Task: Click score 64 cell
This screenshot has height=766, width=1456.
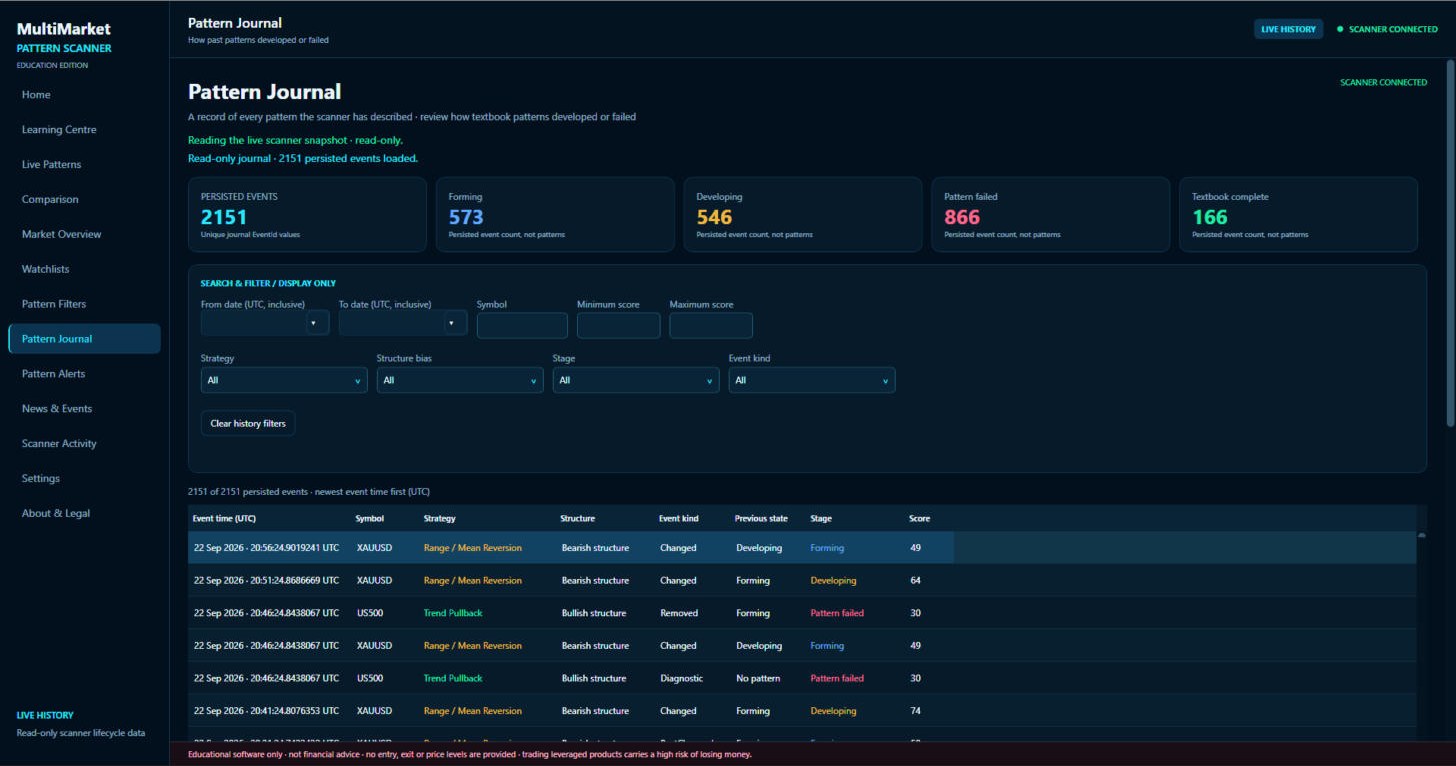Action: coord(916,580)
